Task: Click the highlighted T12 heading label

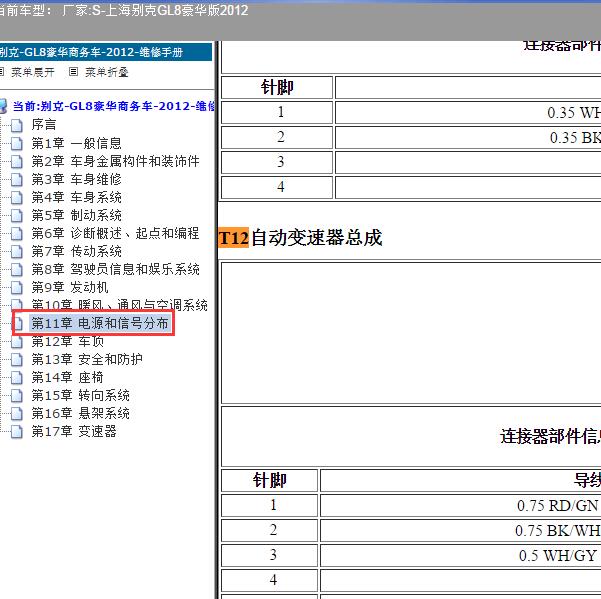Action: (x=234, y=238)
